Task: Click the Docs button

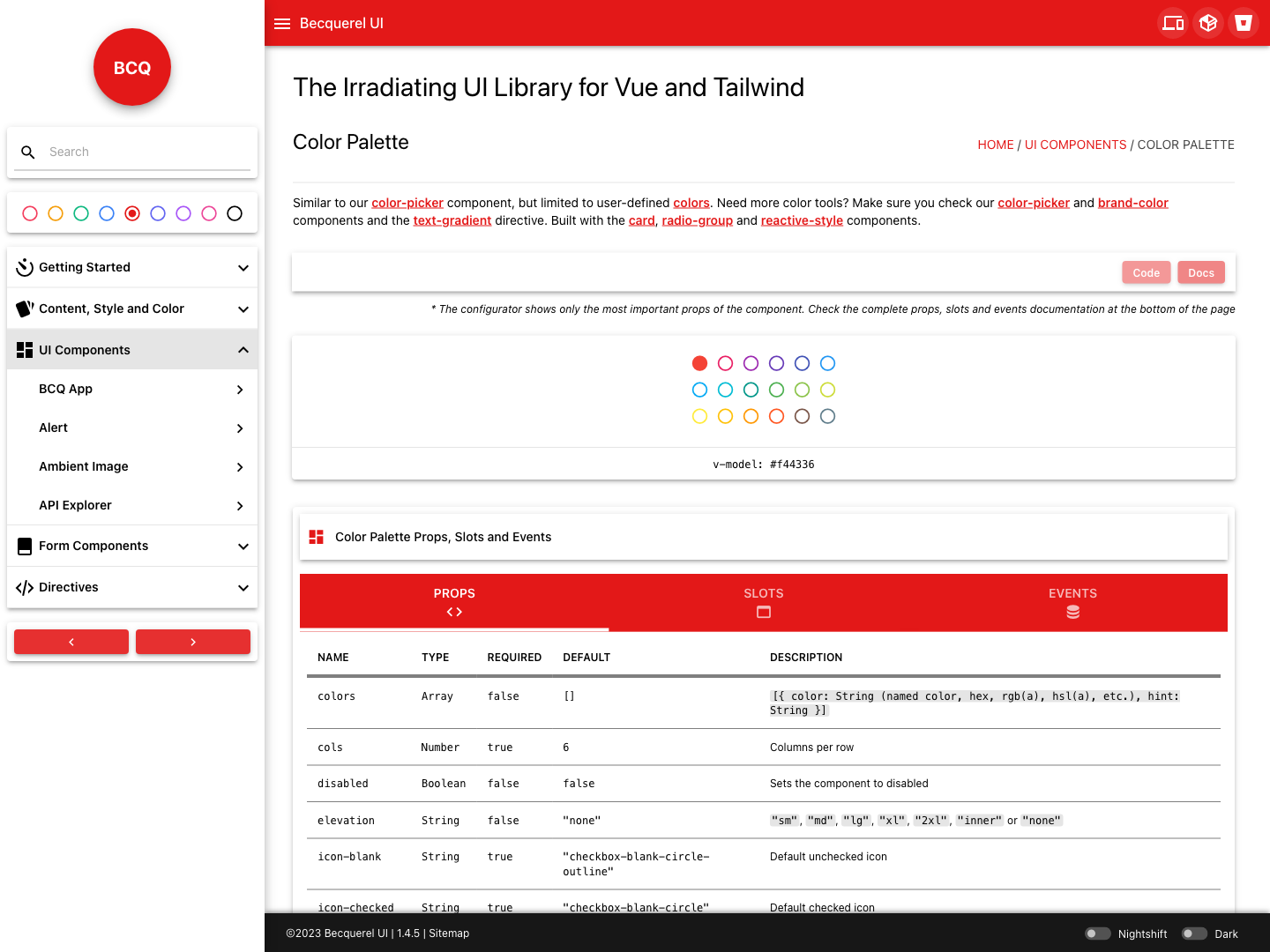Action: coord(1200,273)
